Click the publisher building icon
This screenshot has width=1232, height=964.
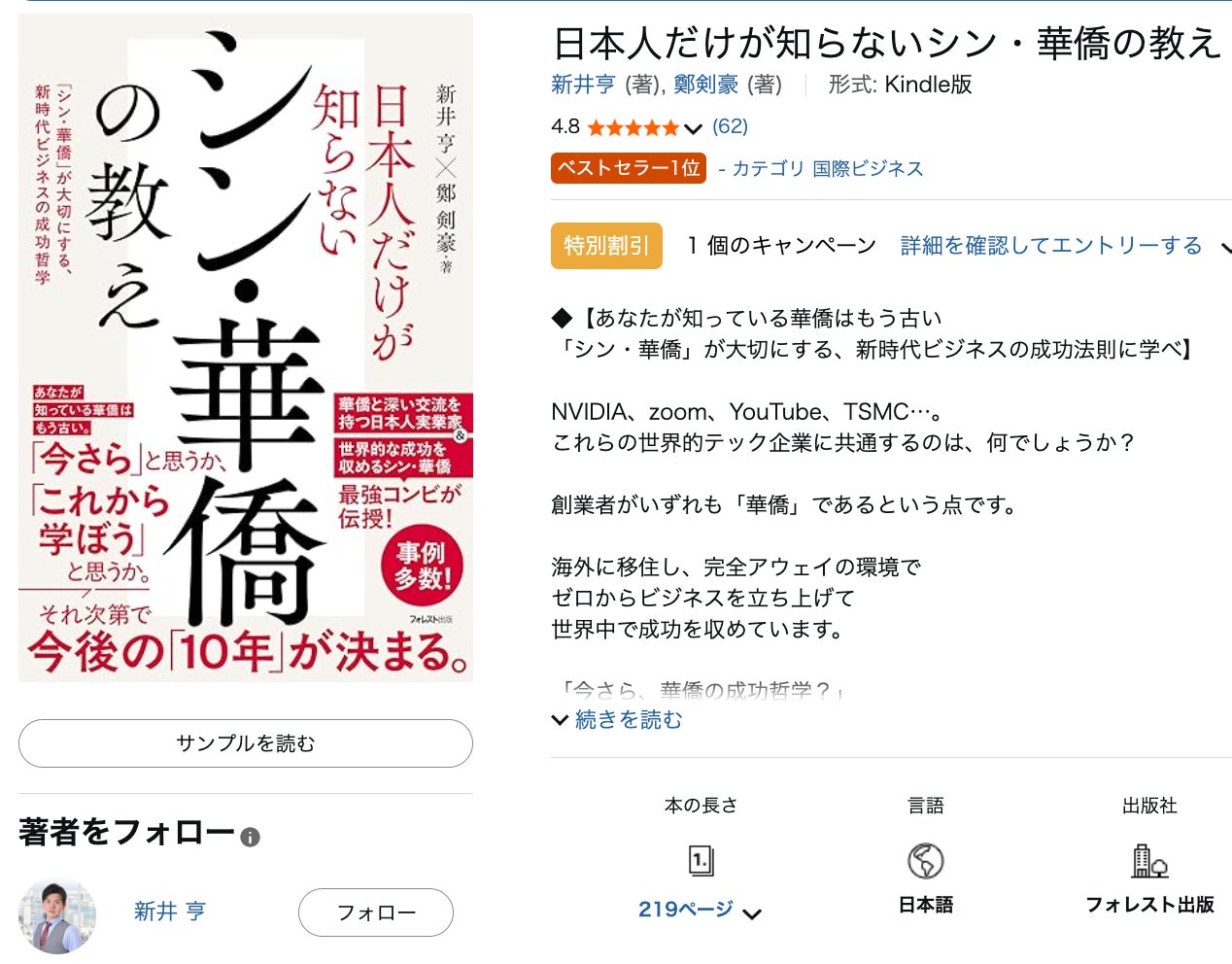click(x=1149, y=860)
